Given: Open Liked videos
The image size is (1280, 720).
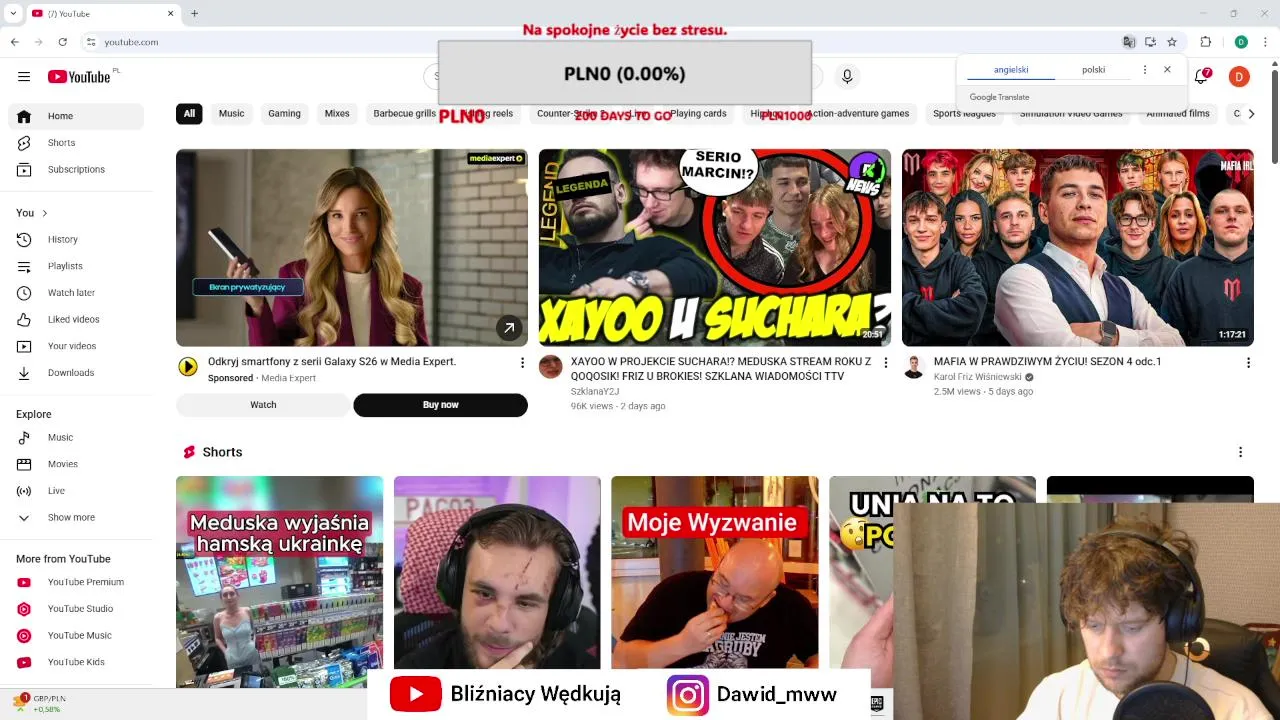Looking at the screenshot, I should pyautogui.click(x=76, y=319).
